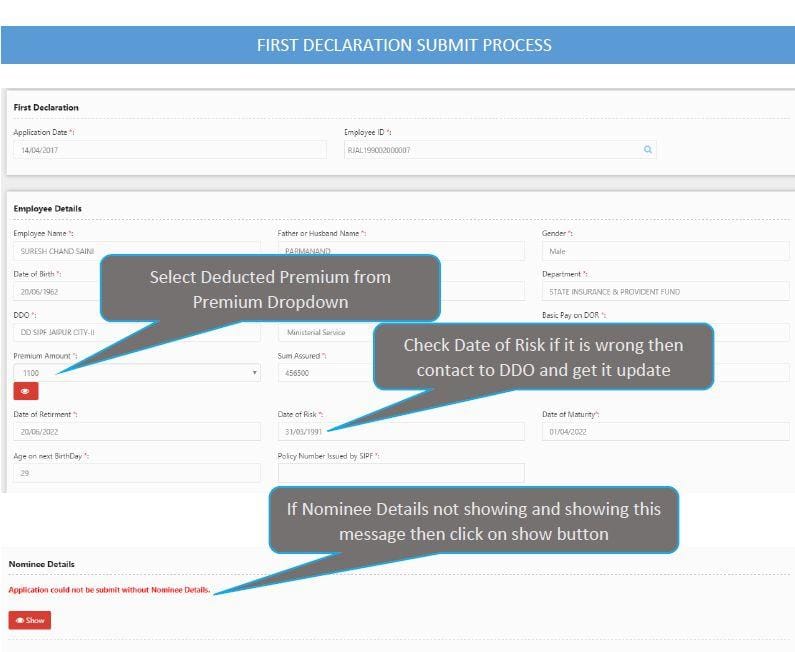Click the Policy Number Issued by SIPF field

(401, 473)
